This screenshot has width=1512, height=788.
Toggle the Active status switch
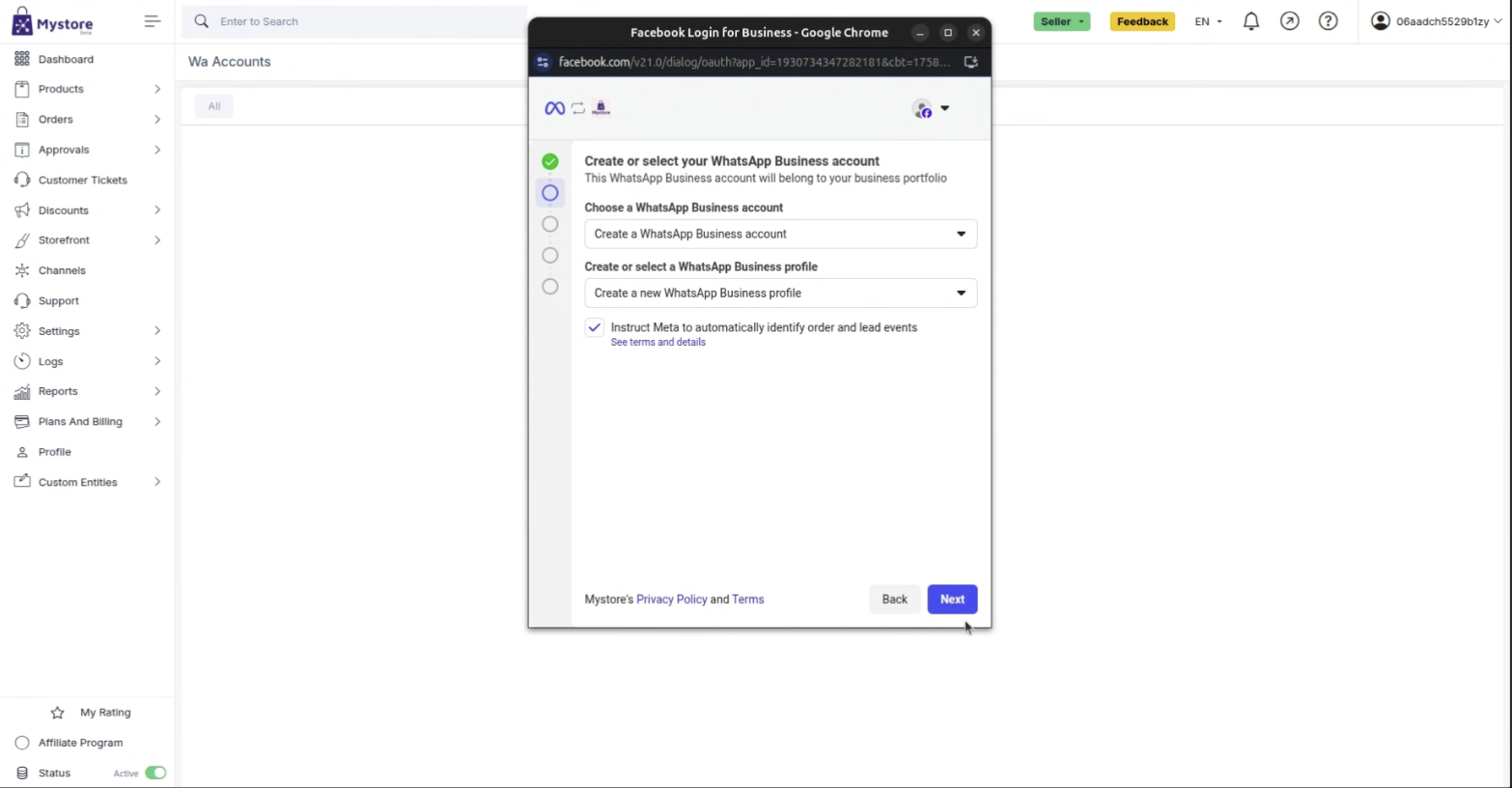click(x=155, y=773)
